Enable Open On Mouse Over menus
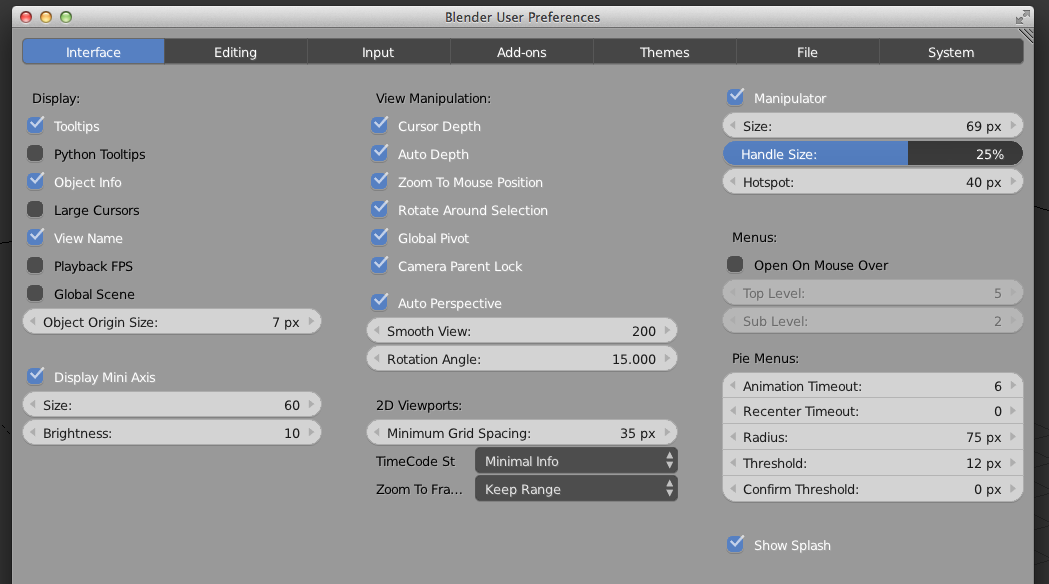Screen dimensions: 1049x584 point(735,265)
